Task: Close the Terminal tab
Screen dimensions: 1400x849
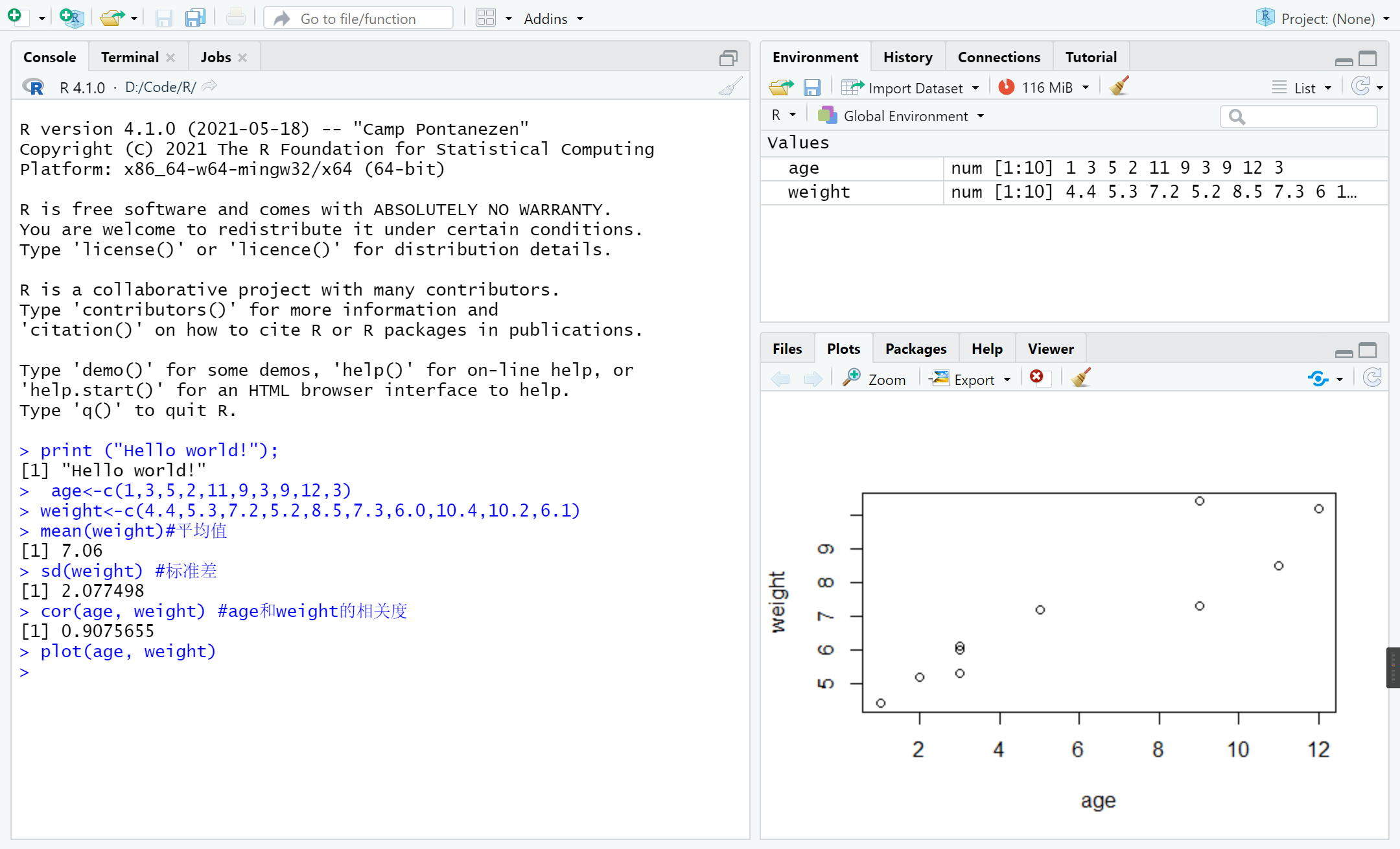Action: click(170, 58)
